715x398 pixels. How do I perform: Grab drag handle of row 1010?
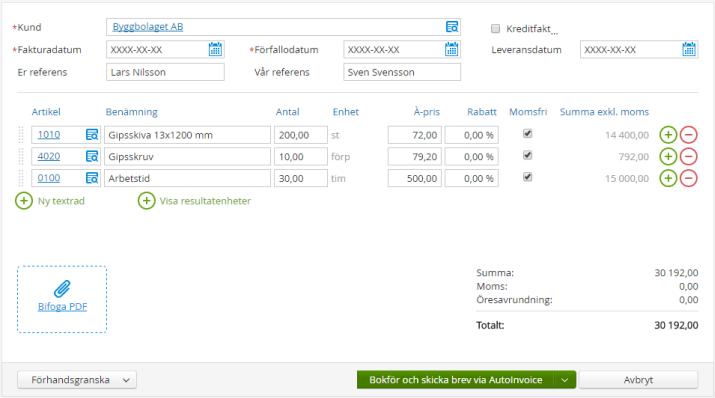click(21, 134)
